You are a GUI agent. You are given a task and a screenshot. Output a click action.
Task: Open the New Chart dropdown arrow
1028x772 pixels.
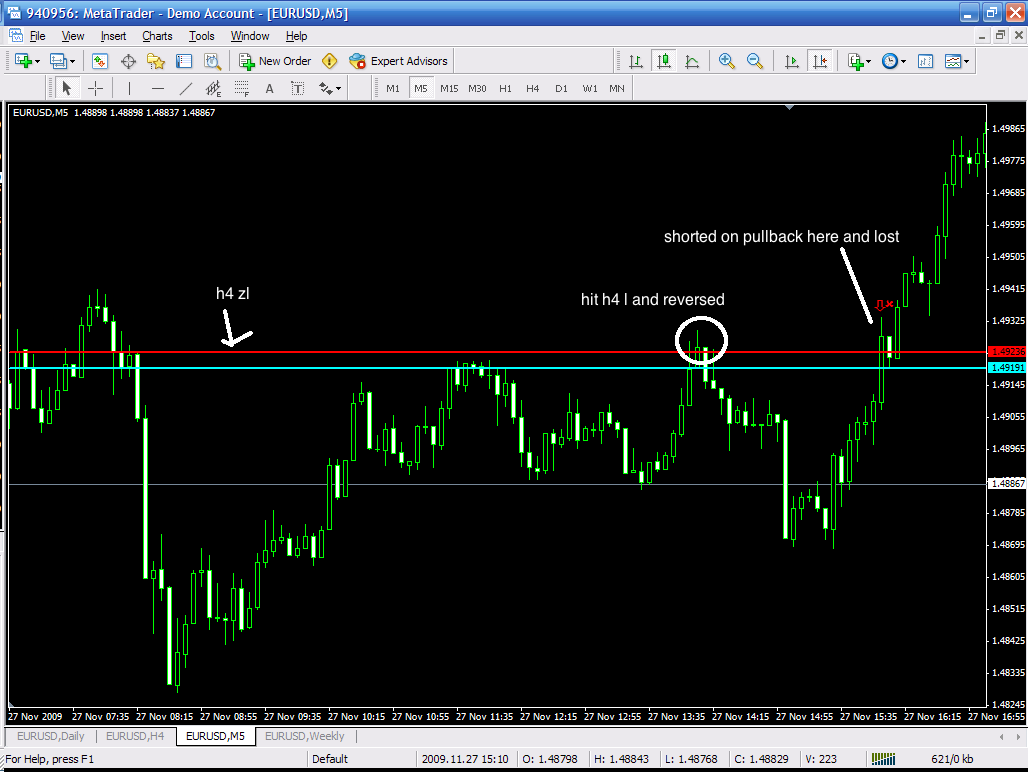click(x=37, y=62)
